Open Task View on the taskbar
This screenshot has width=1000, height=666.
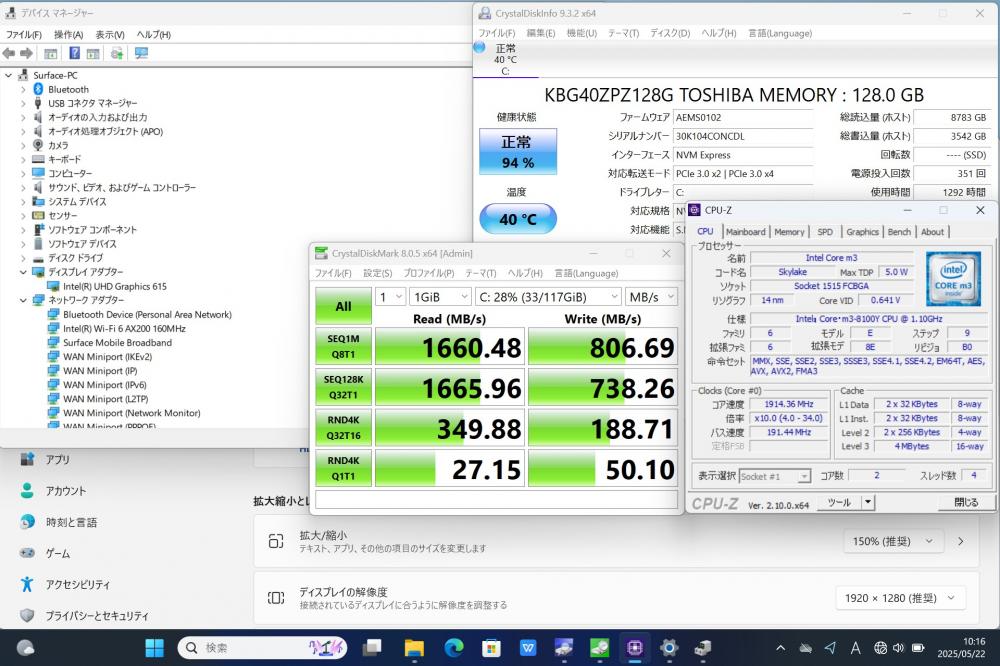click(x=371, y=648)
